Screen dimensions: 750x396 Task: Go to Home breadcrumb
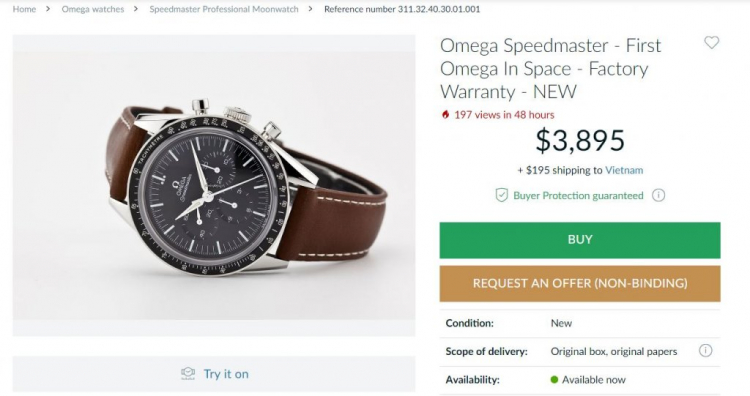(24, 9)
